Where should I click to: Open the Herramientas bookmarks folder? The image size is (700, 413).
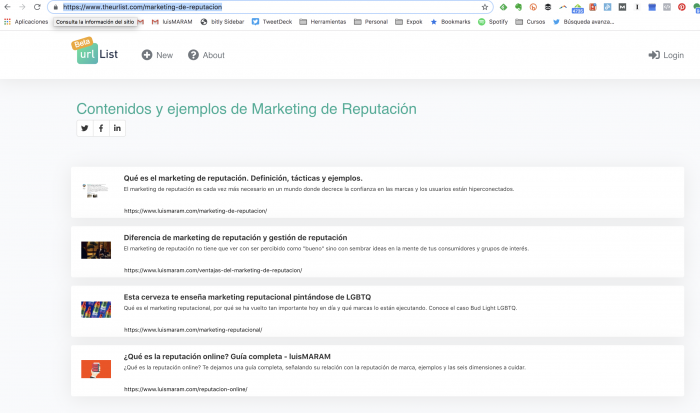click(x=323, y=21)
